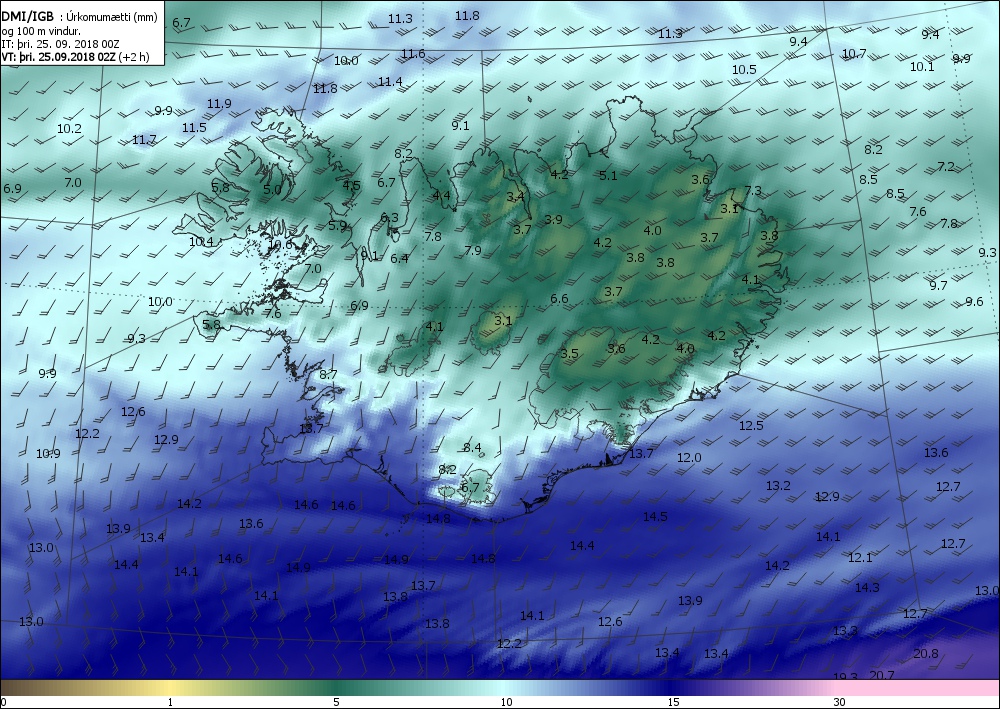Click the DMI/IGB title in the legend box
This screenshot has height=709, width=1000.
coord(28,17)
